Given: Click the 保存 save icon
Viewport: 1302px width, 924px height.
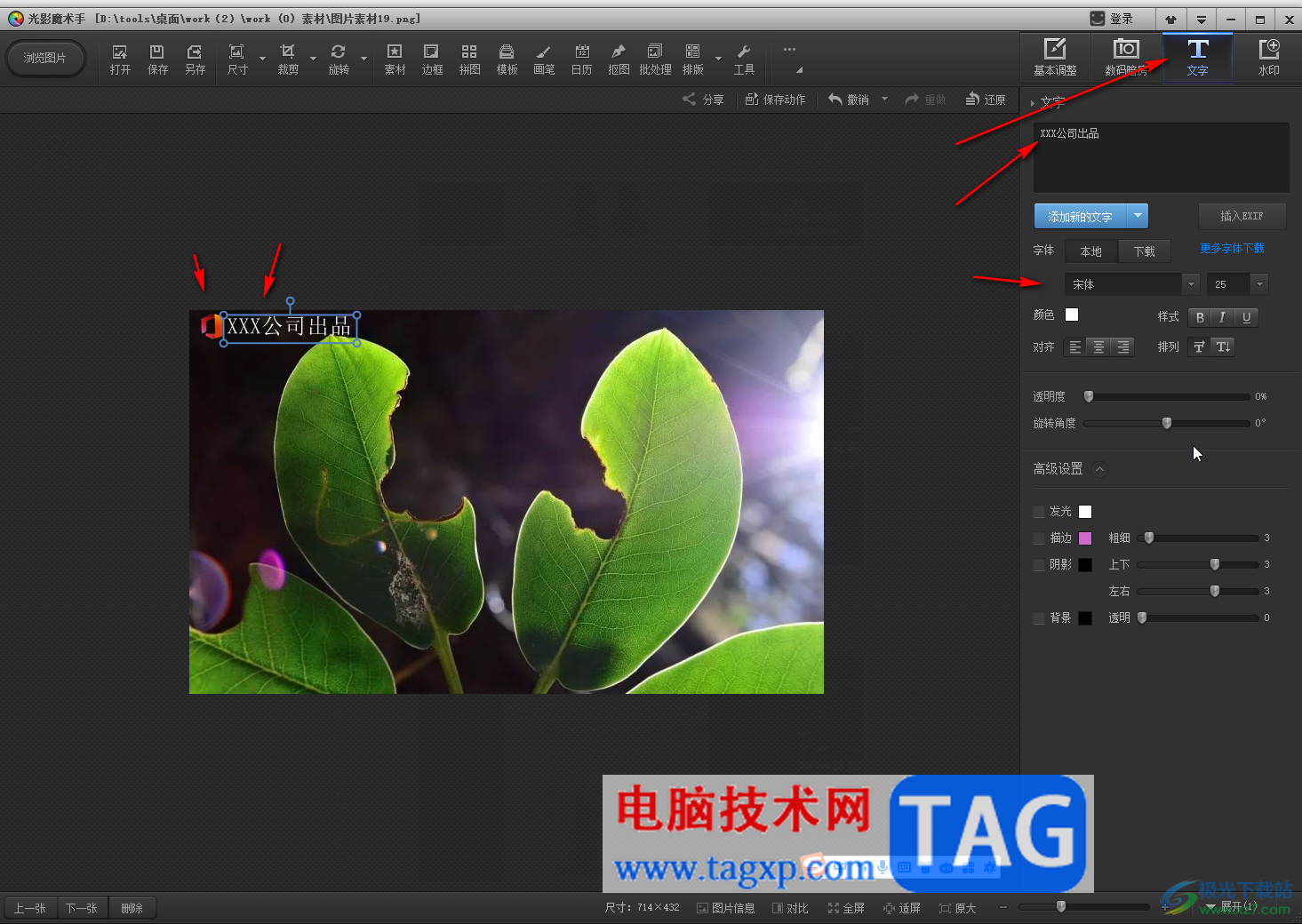Looking at the screenshot, I should point(157,60).
